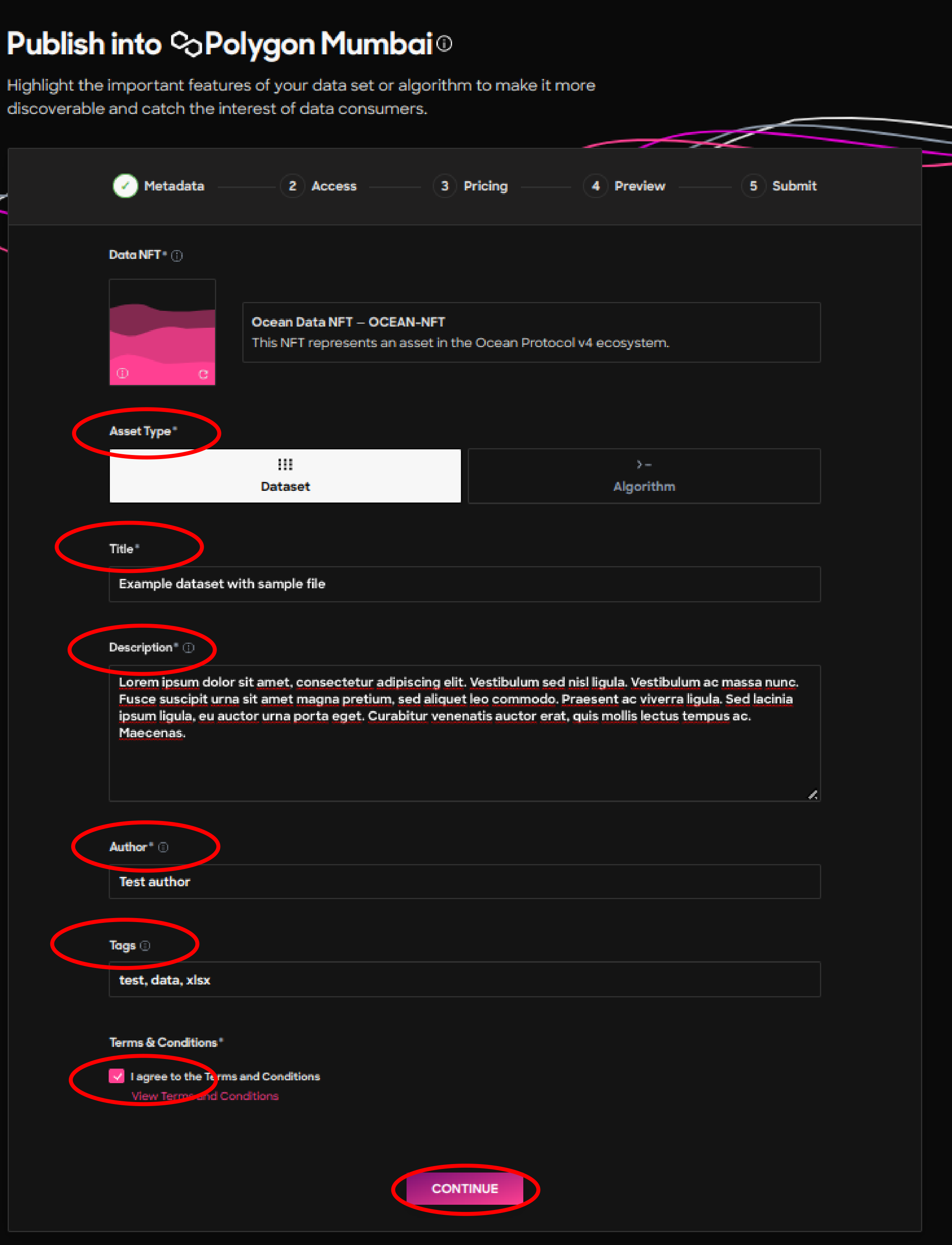The width and height of the screenshot is (952, 1245).
Task: Open the Description info tooltip icon
Action: point(189,648)
